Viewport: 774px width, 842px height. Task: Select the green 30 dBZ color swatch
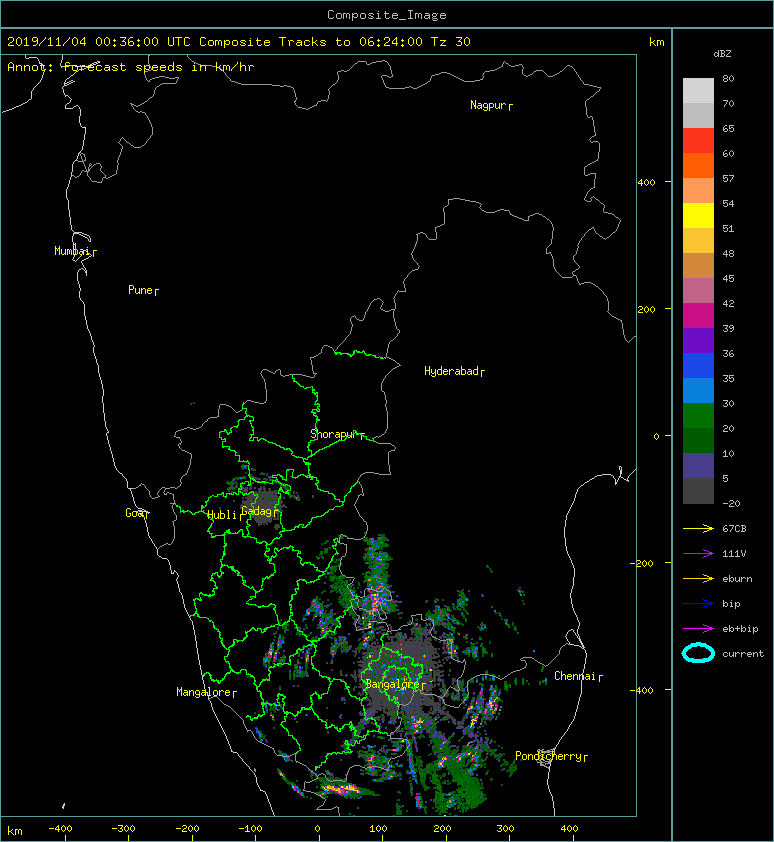(x=698, y=415)
